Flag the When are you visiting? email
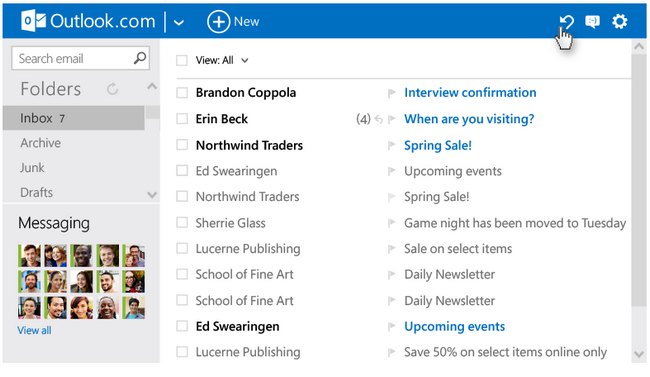Screen dimensions: 650x377 (x=391, y=119)
